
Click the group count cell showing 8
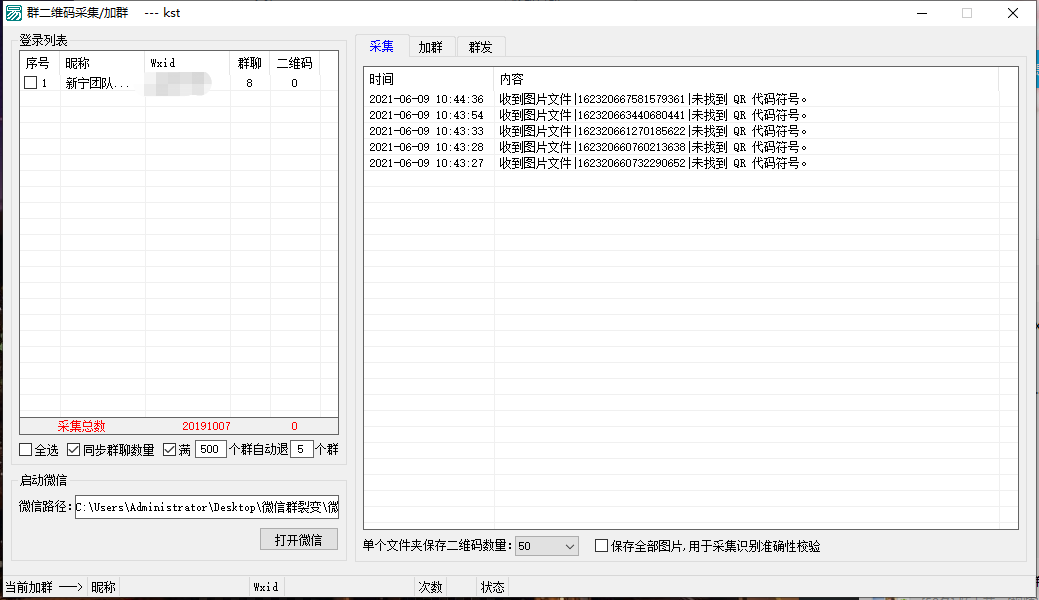pos(249,83)
